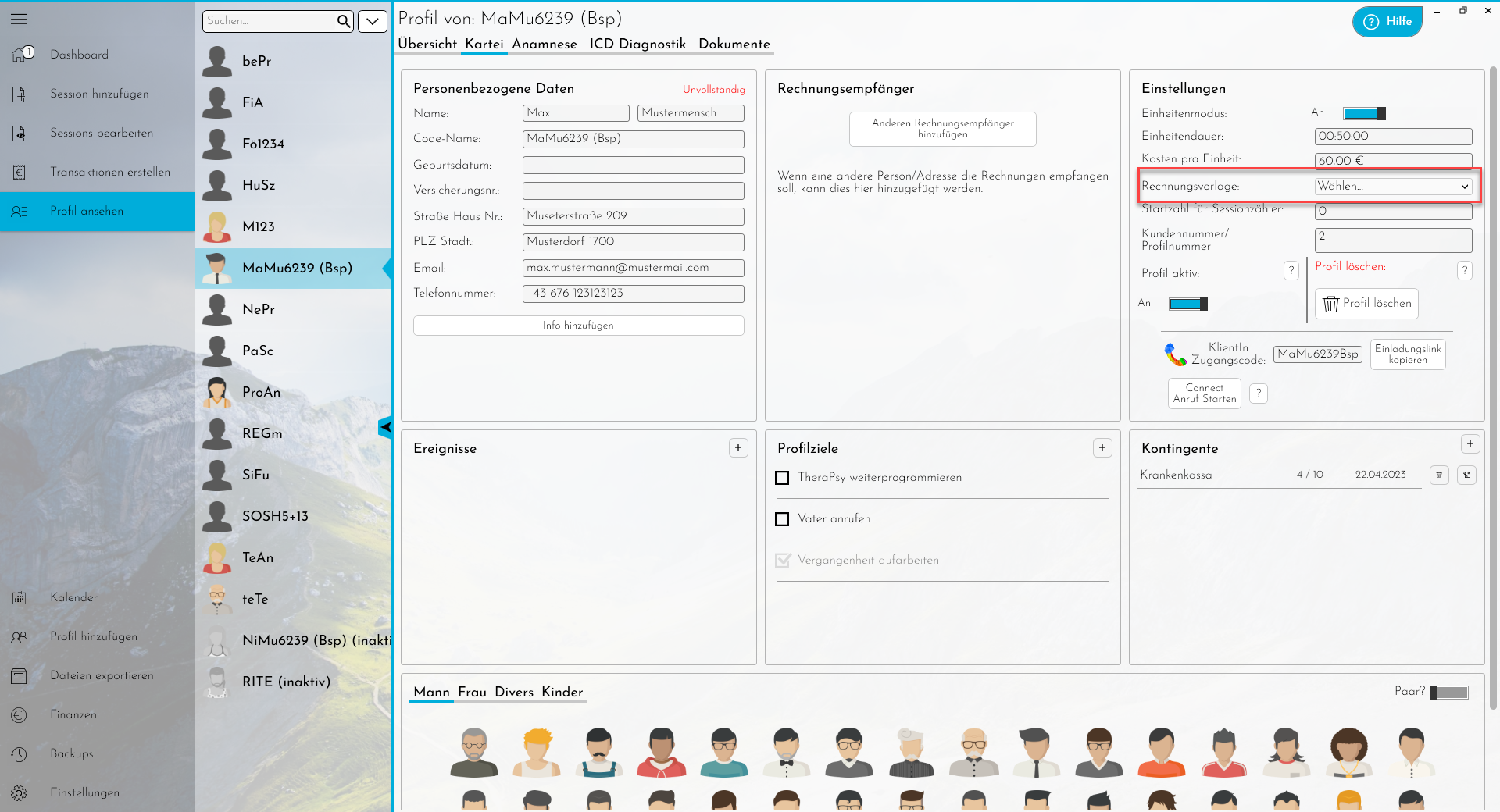Screen dimensions: 1500x812
Task: Select the Frau avatar tab
Action: coord(472,692)
